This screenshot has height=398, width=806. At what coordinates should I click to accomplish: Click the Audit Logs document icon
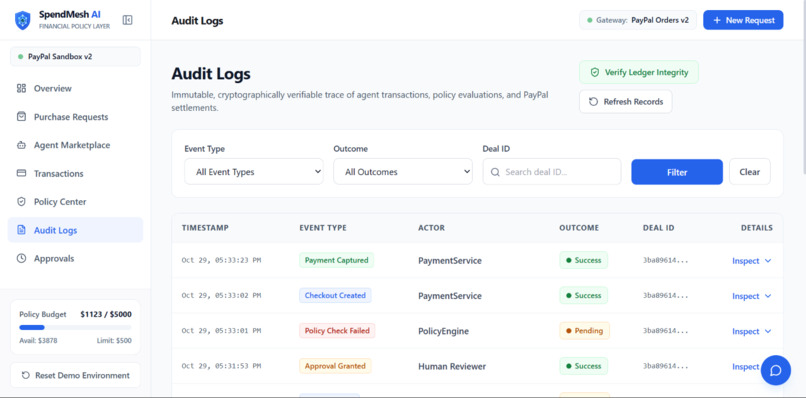coord(21,230)
